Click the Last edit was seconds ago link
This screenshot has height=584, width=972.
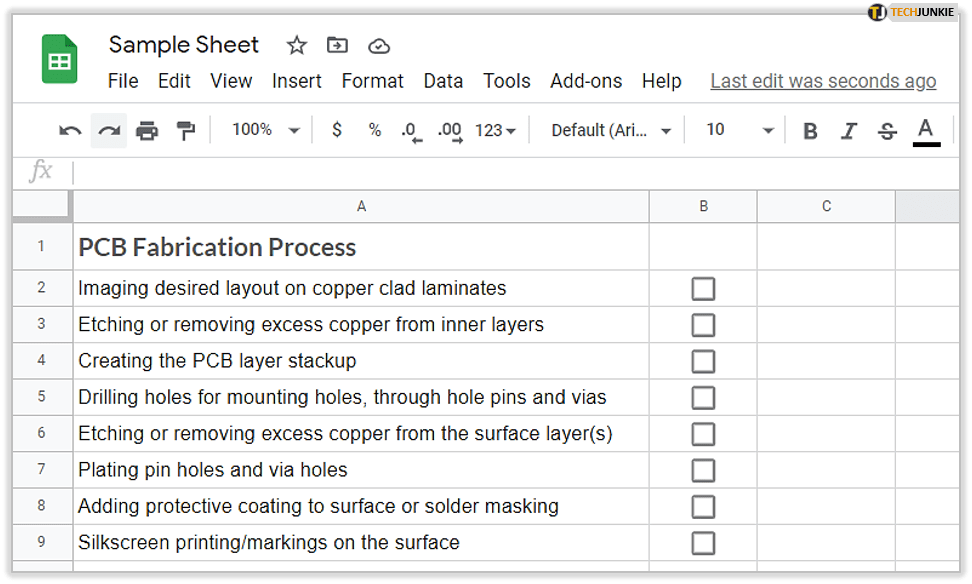pos(823,81)
